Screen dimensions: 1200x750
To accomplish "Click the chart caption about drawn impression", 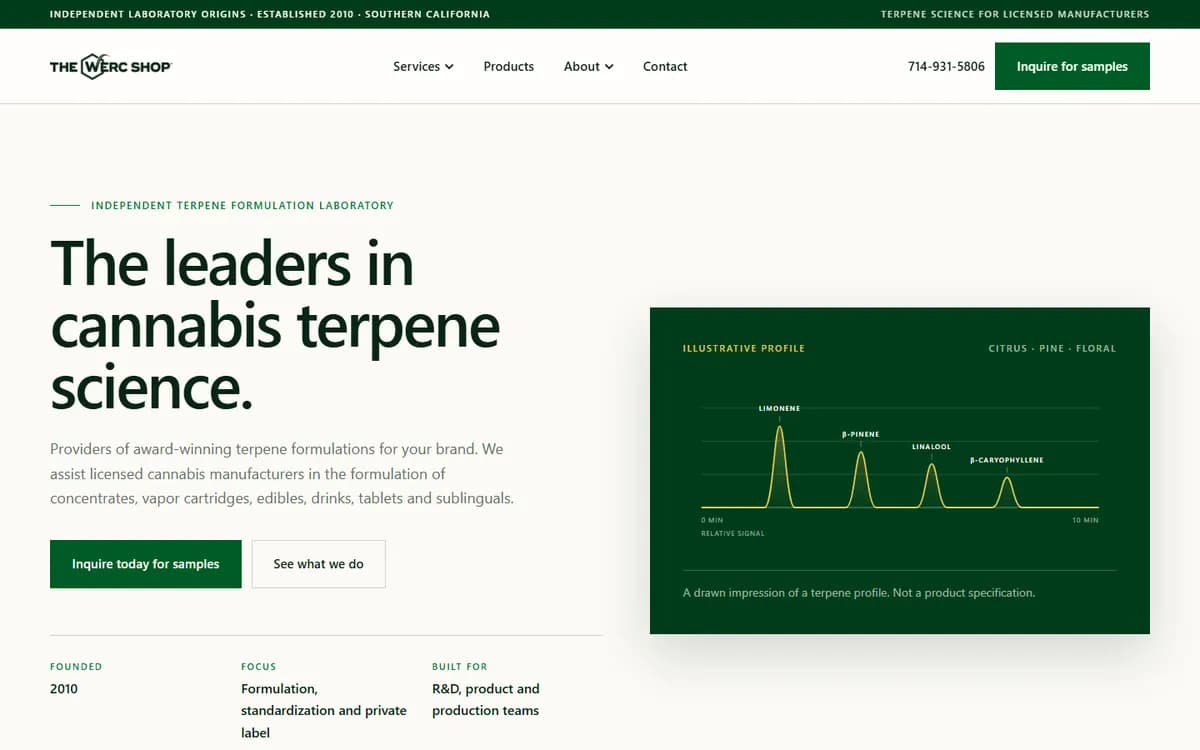I will click(x=859, y=593).
